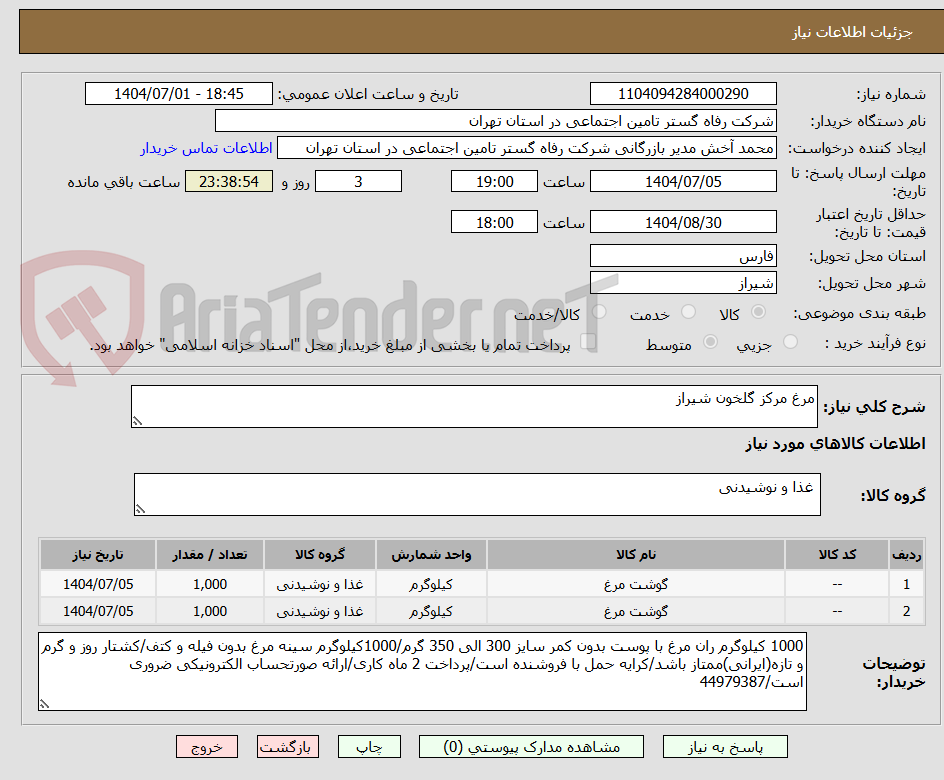Click the خروج exit button
This screenshot has height=780, width=944.
(x=206, y=747)
